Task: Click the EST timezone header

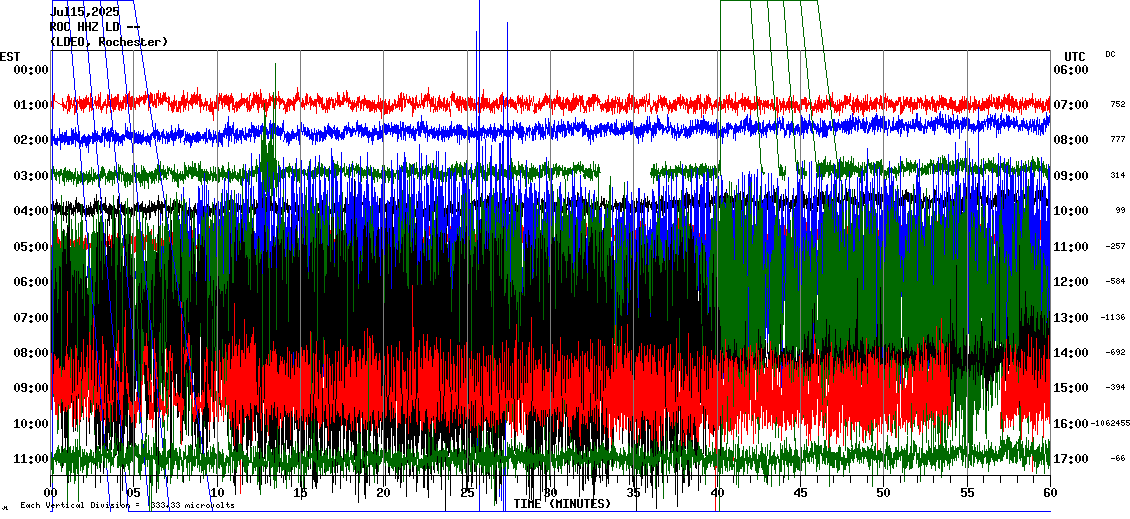Action: [10, 56]
